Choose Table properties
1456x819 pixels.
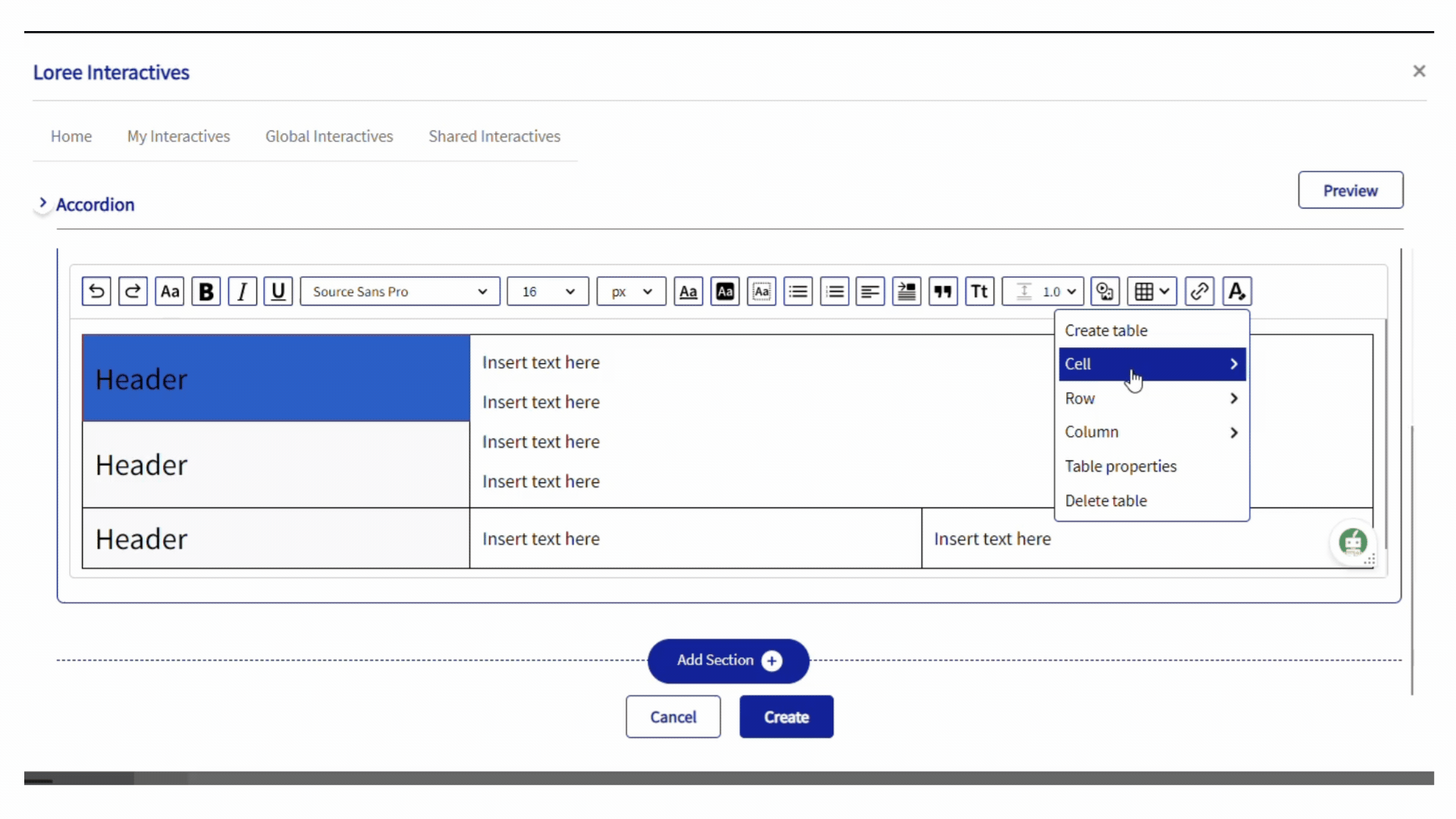pos(1152,466)
